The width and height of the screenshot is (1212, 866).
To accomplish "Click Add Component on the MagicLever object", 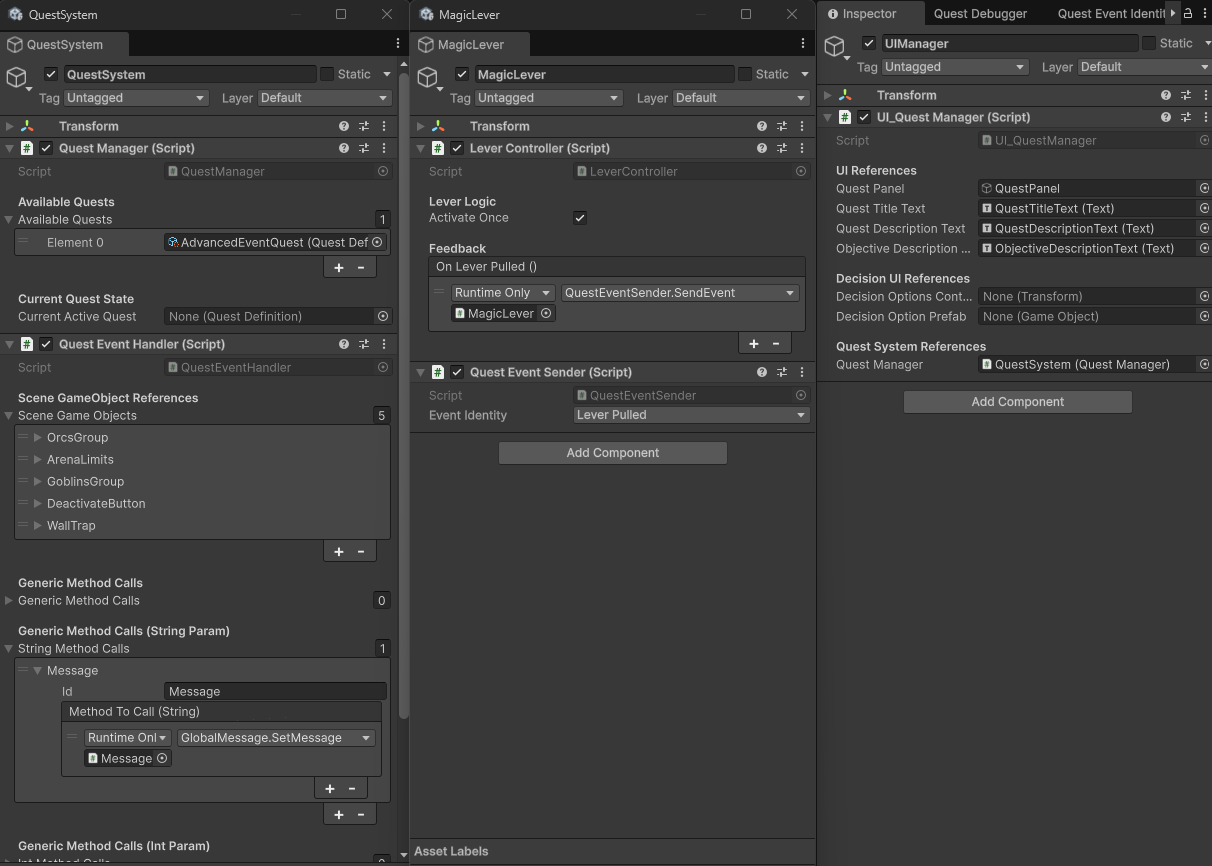I will (612, 452).
